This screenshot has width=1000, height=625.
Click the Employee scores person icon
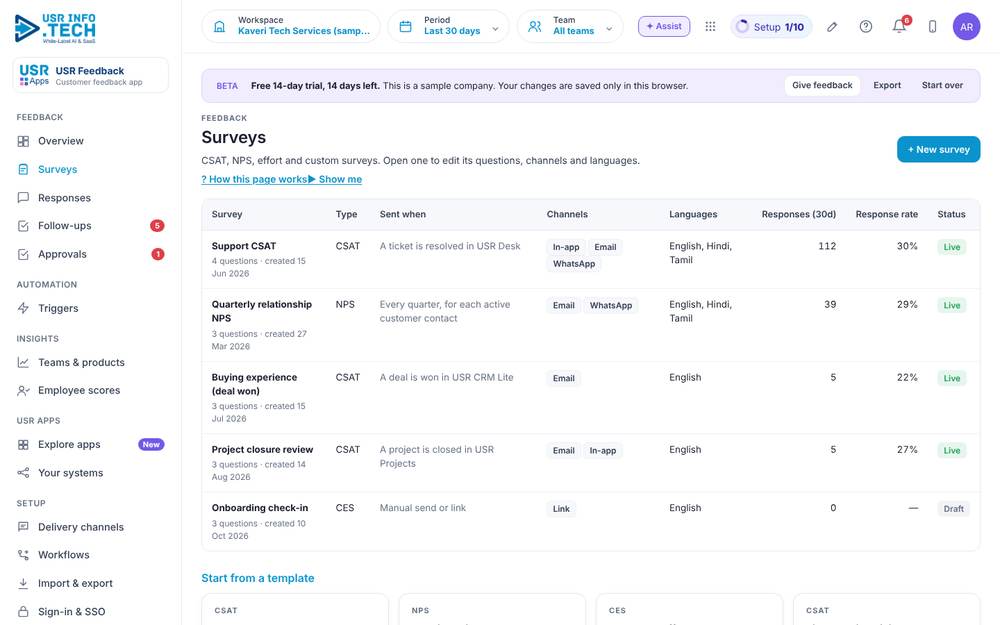[x=23, y=390]
